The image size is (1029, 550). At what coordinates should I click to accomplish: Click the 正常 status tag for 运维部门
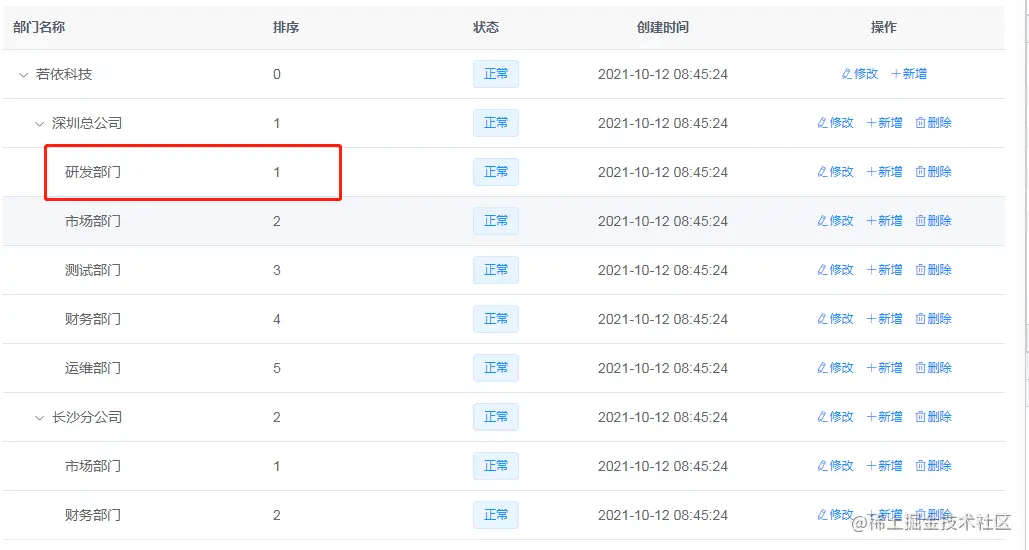[496, 368]
